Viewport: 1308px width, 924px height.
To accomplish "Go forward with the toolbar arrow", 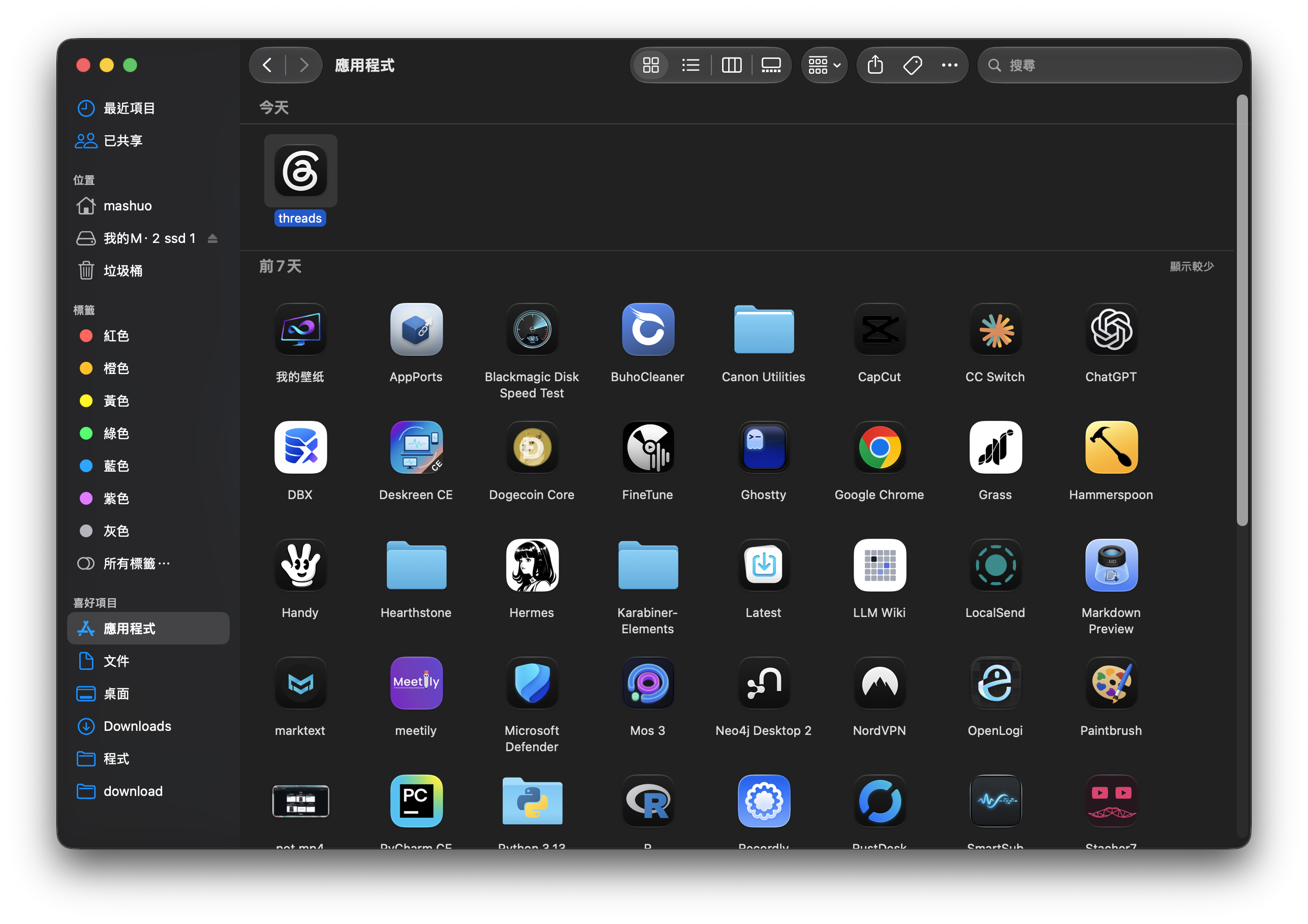I will click(304, 65).
